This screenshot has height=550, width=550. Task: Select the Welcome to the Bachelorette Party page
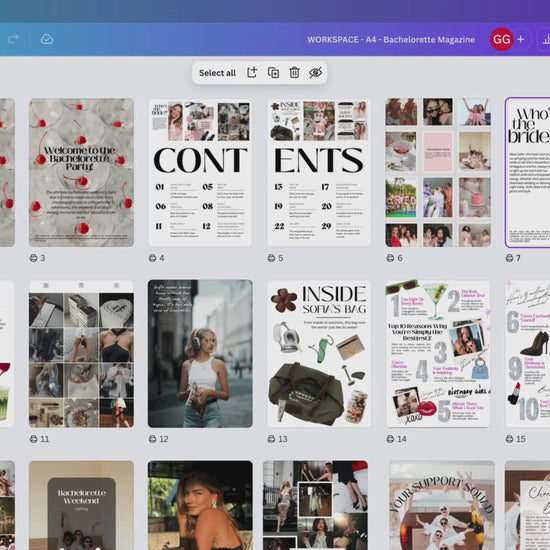coord(81,173)
